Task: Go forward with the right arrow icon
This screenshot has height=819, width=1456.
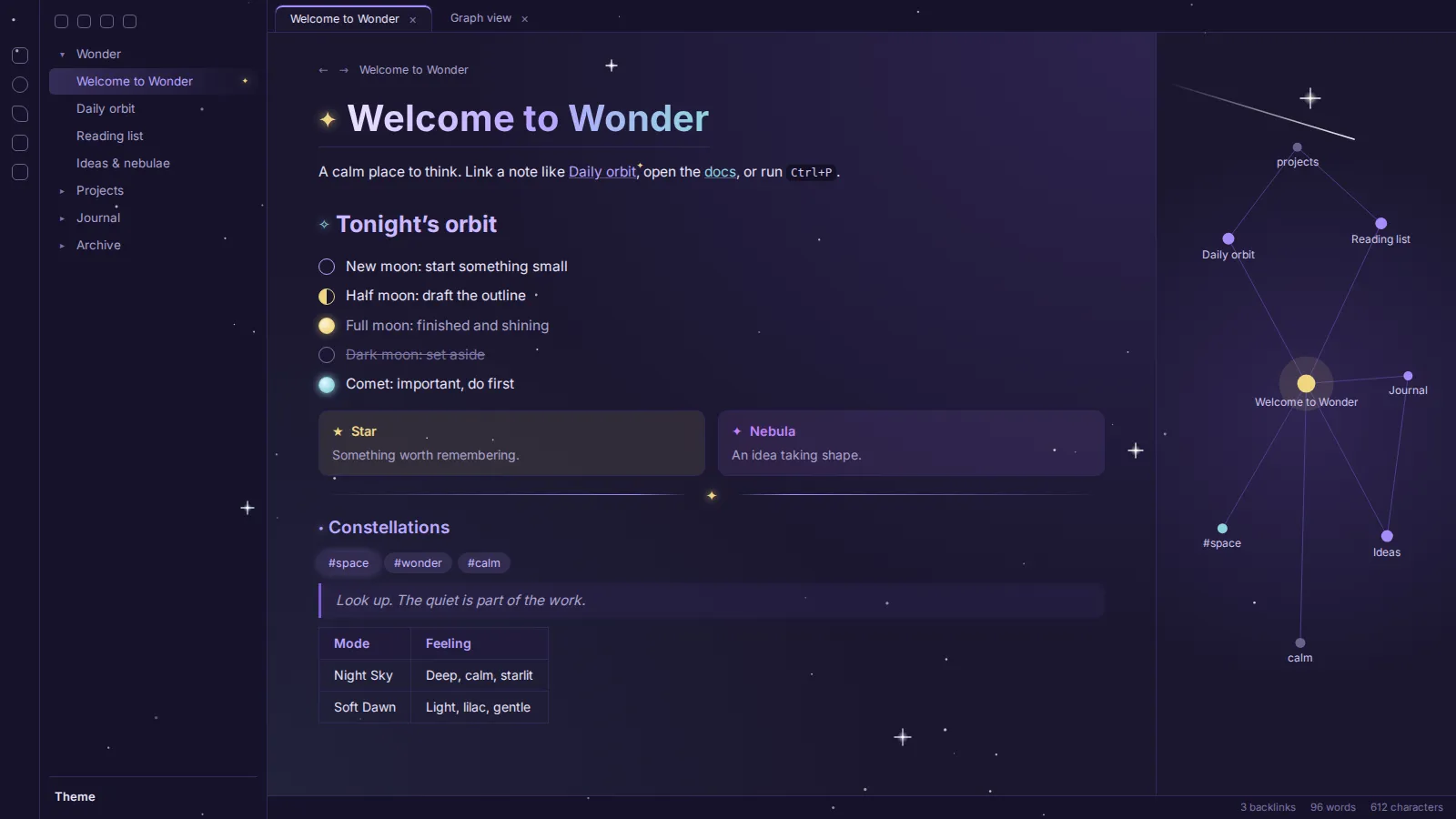Action: 344,70
